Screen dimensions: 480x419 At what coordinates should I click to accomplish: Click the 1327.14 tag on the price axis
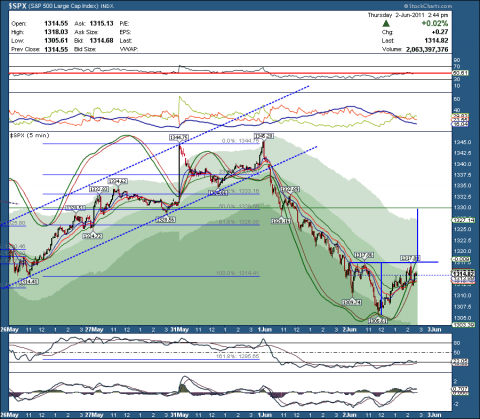[462, 220]
